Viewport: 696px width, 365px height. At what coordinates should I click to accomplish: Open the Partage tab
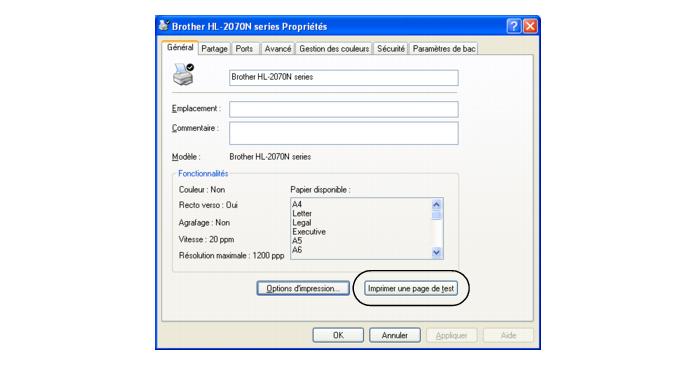tap(214, 49)
